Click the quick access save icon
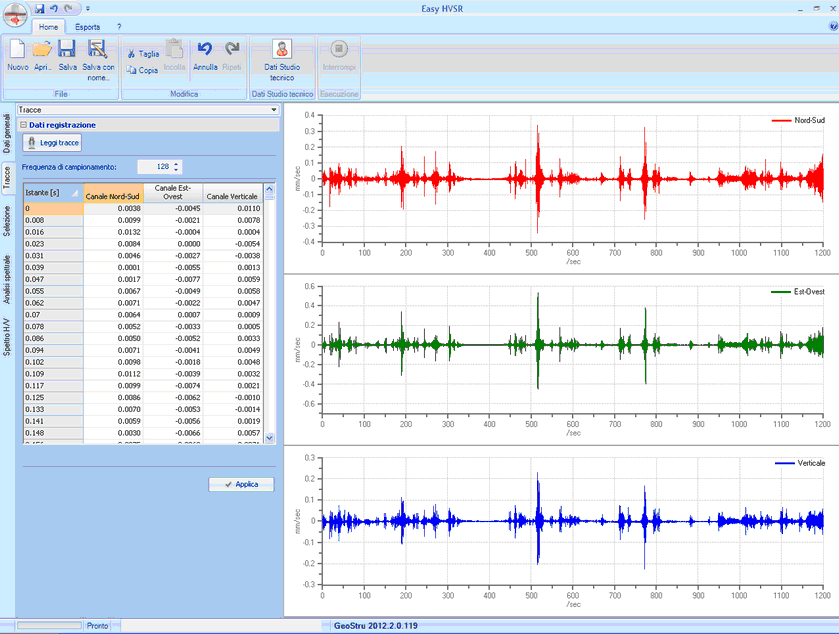839x634 pixels. 40,9
